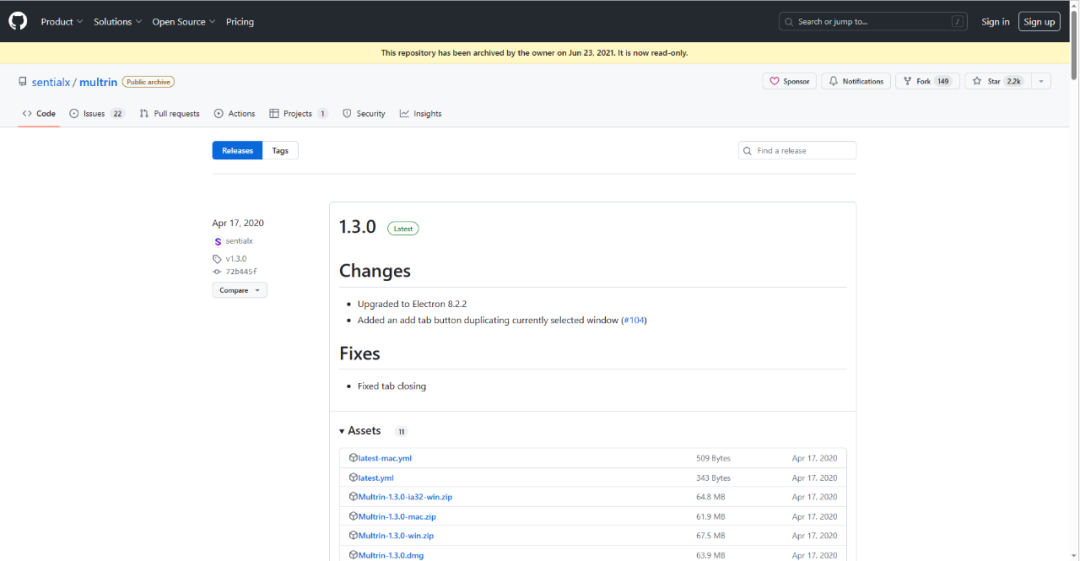Select the Releases view button
This screenshot has width=1080, height=561.
237,150
